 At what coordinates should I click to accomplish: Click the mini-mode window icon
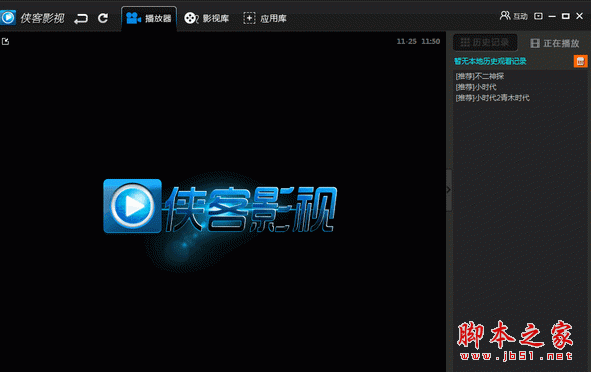[x=538, y=16]
